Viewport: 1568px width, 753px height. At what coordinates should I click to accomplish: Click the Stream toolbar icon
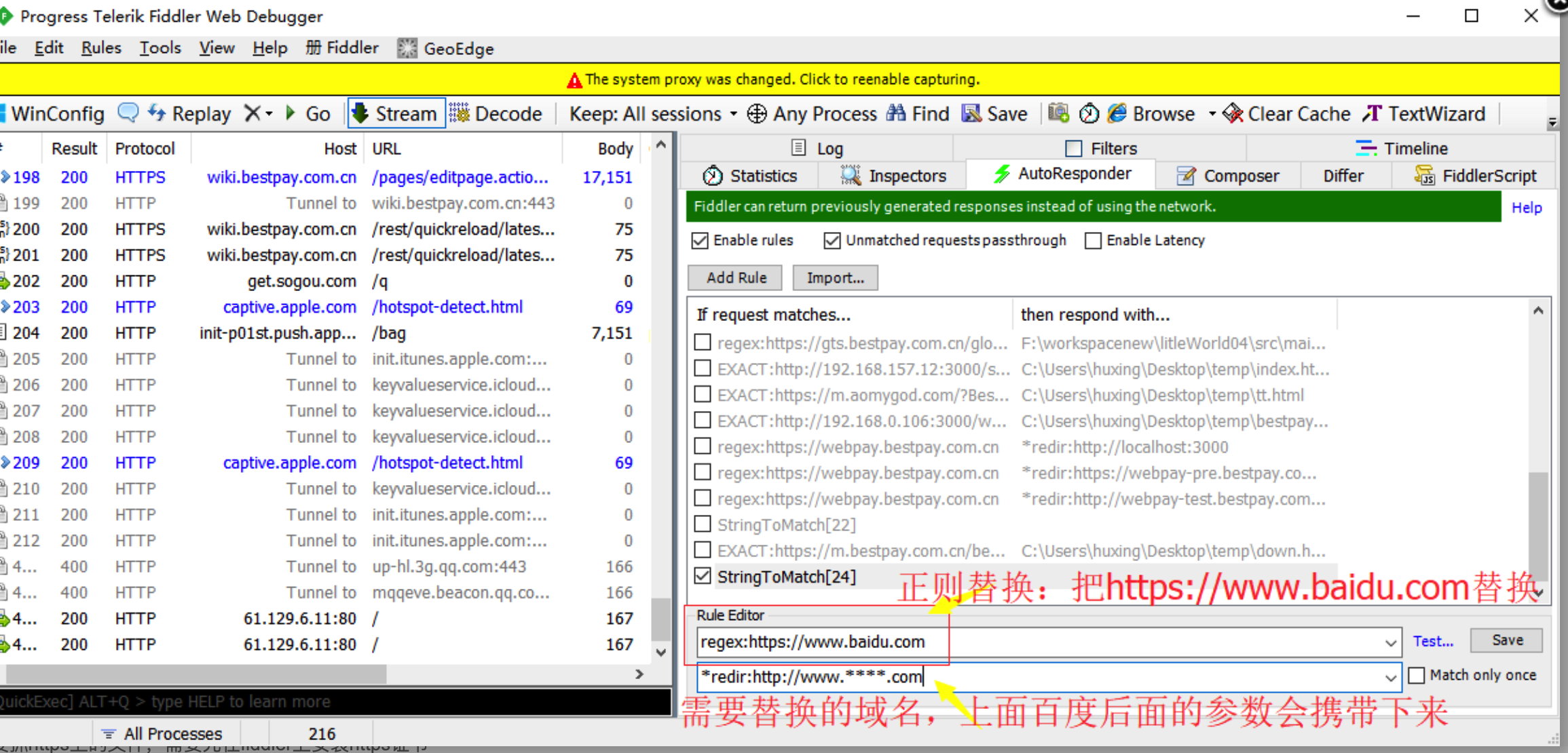[396, 113]
